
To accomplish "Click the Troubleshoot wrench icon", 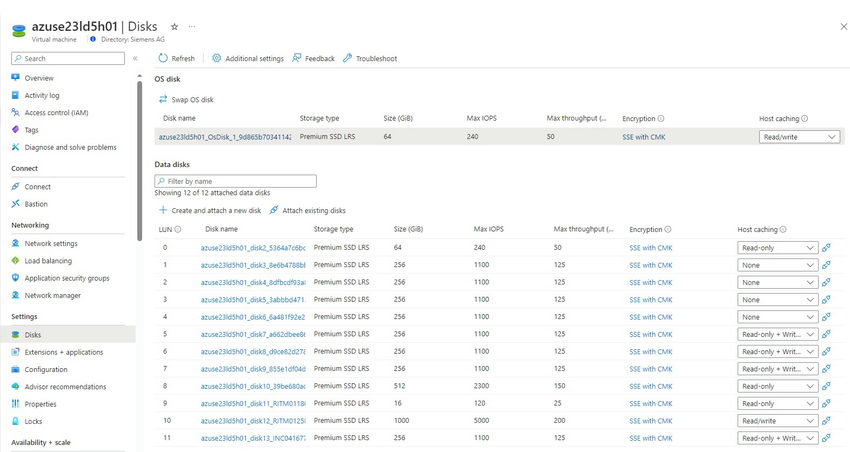I will pyautogui.click(x=347, y=59).
